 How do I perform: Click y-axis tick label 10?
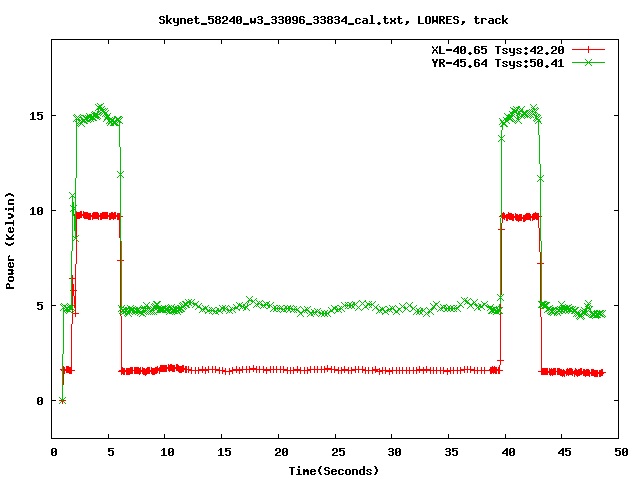pyautogui.click(x=36, y=211)
